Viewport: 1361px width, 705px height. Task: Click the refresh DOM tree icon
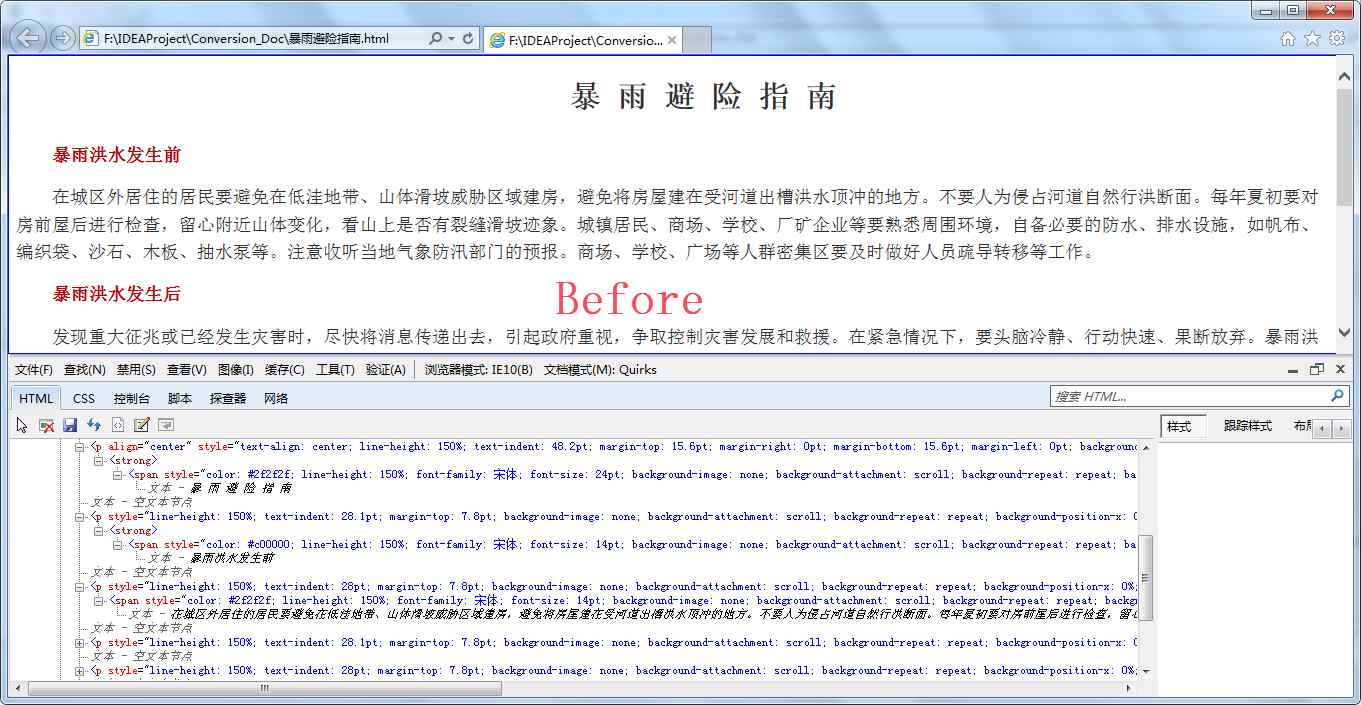point(94,425)
